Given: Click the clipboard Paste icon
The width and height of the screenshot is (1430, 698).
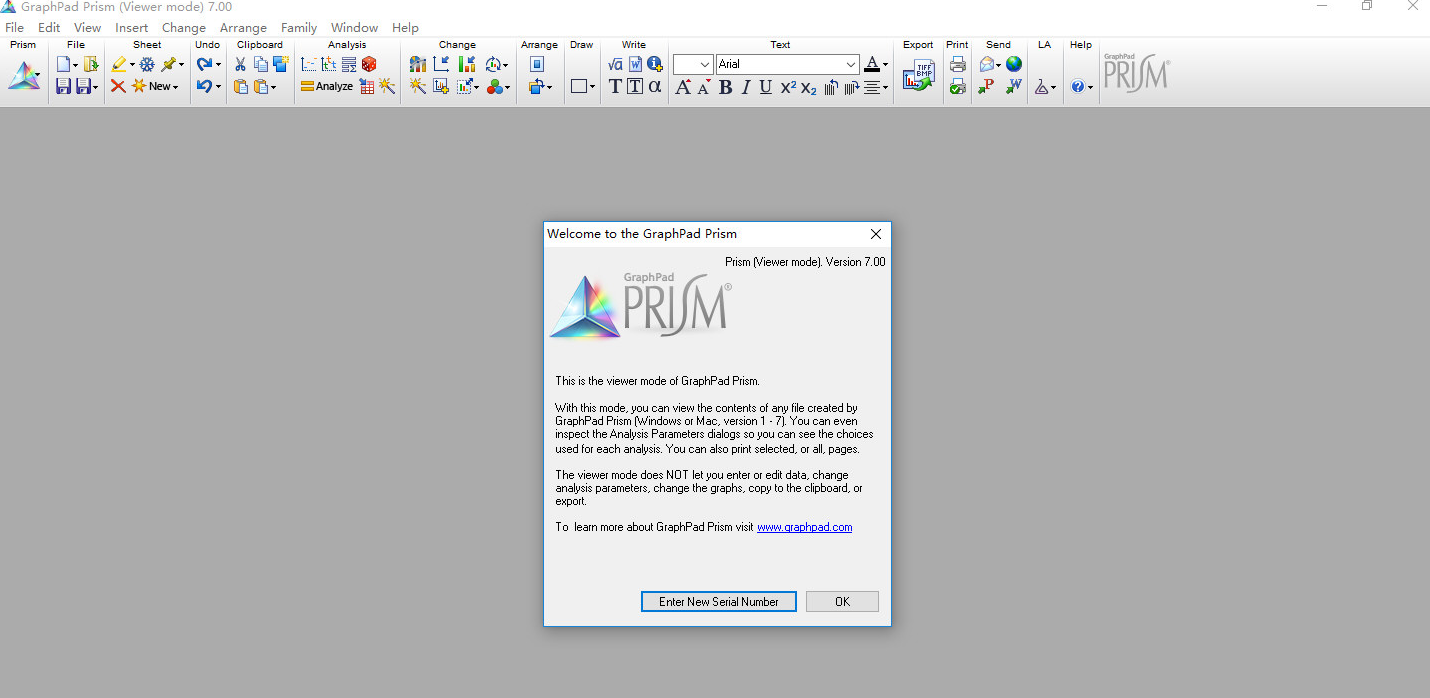Looking at the screenshot, I should pos(240,87).
